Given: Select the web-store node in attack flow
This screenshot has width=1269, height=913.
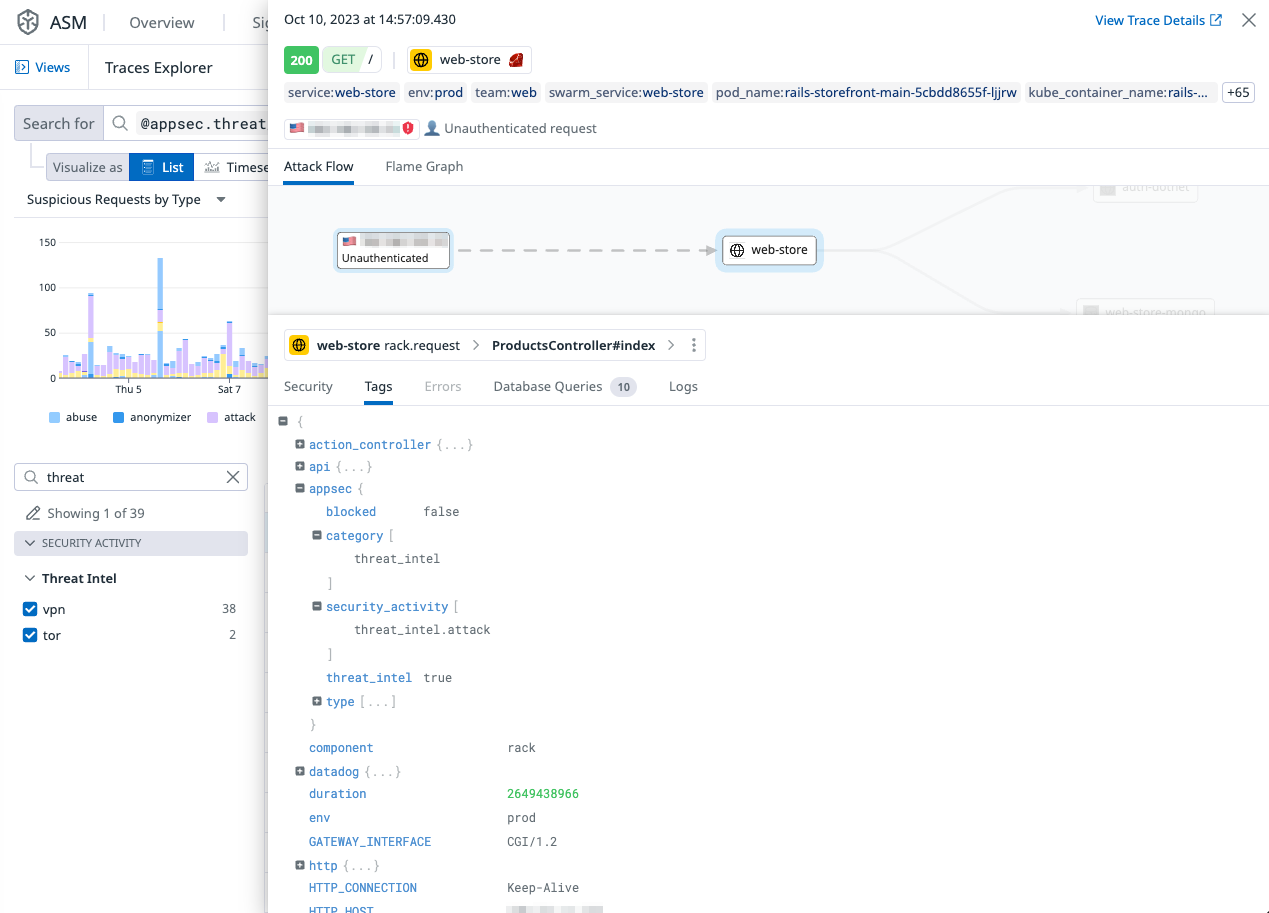Looking at the screenshot, I should pyautogui.click(x=770, y=250).
